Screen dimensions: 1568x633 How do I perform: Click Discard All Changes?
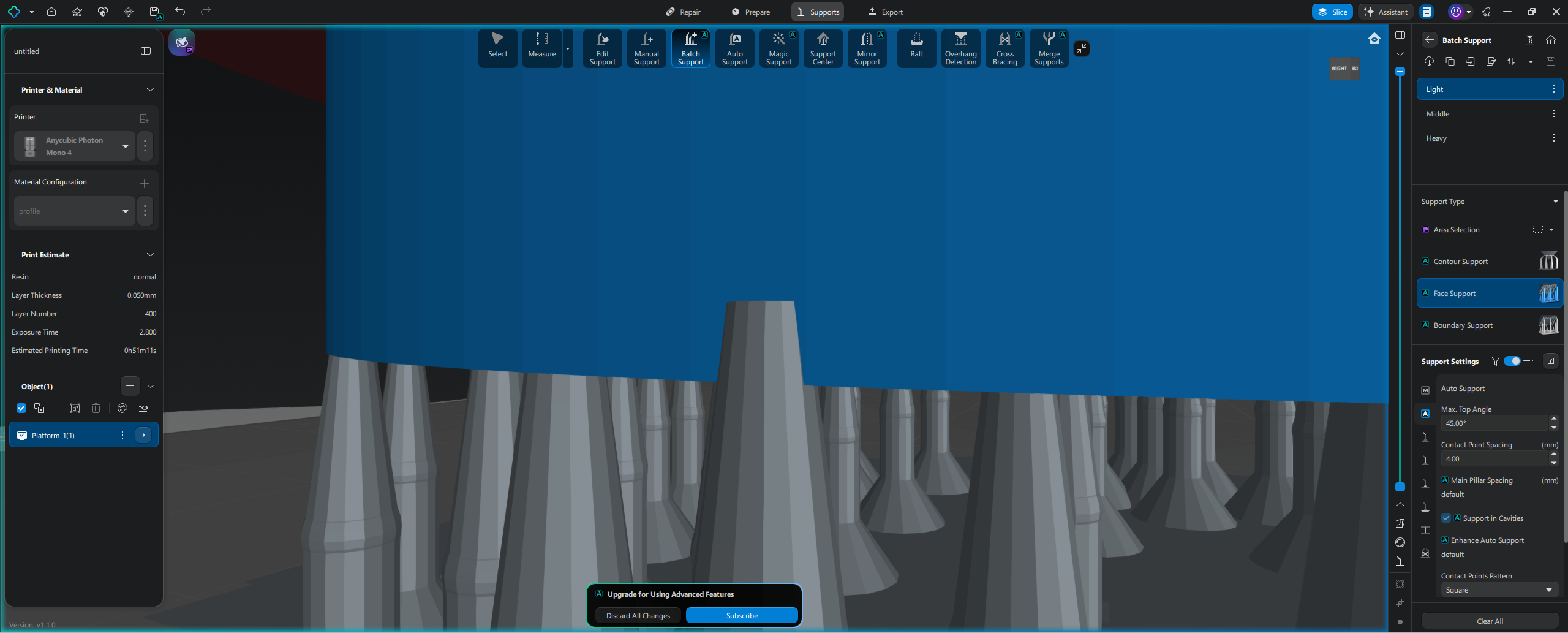coord(638,616)
